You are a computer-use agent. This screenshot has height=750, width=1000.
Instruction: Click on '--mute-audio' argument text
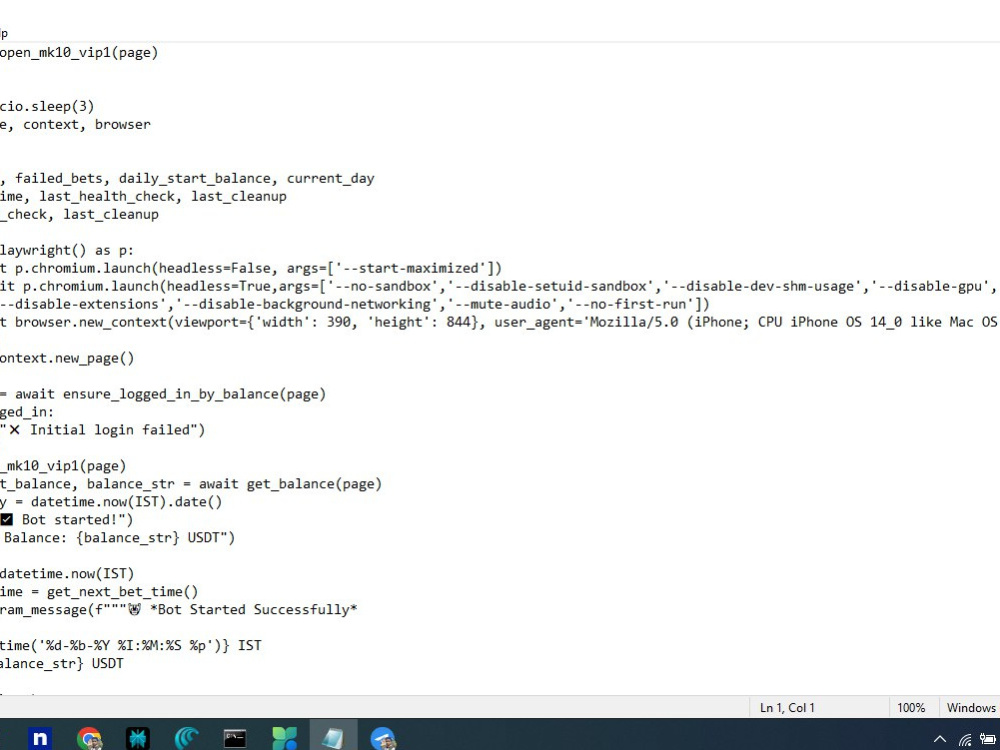[502, 304]
